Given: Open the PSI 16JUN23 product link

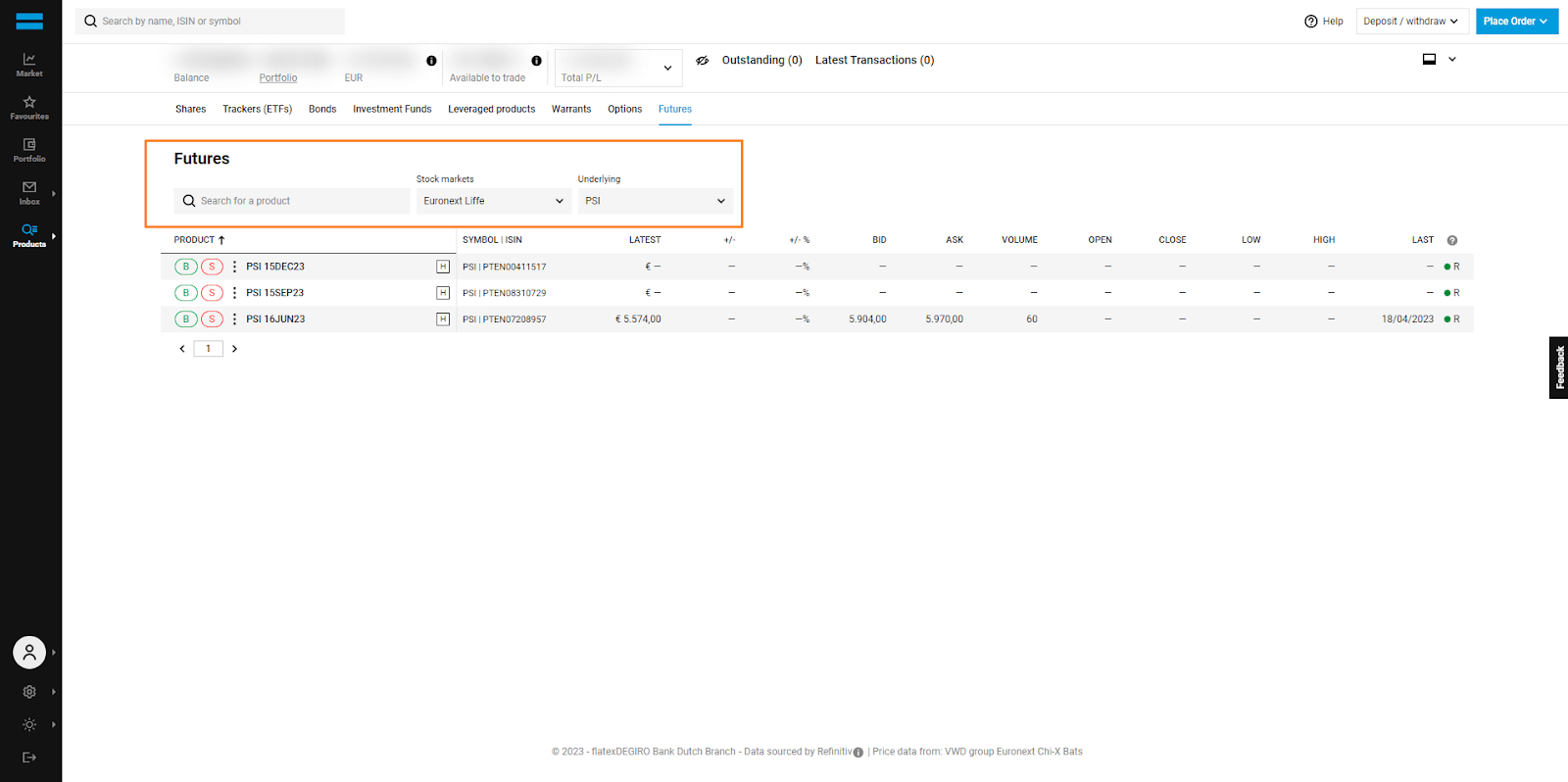Looking at the screenshot, I should pyautogui.click(x=275, y=319).
